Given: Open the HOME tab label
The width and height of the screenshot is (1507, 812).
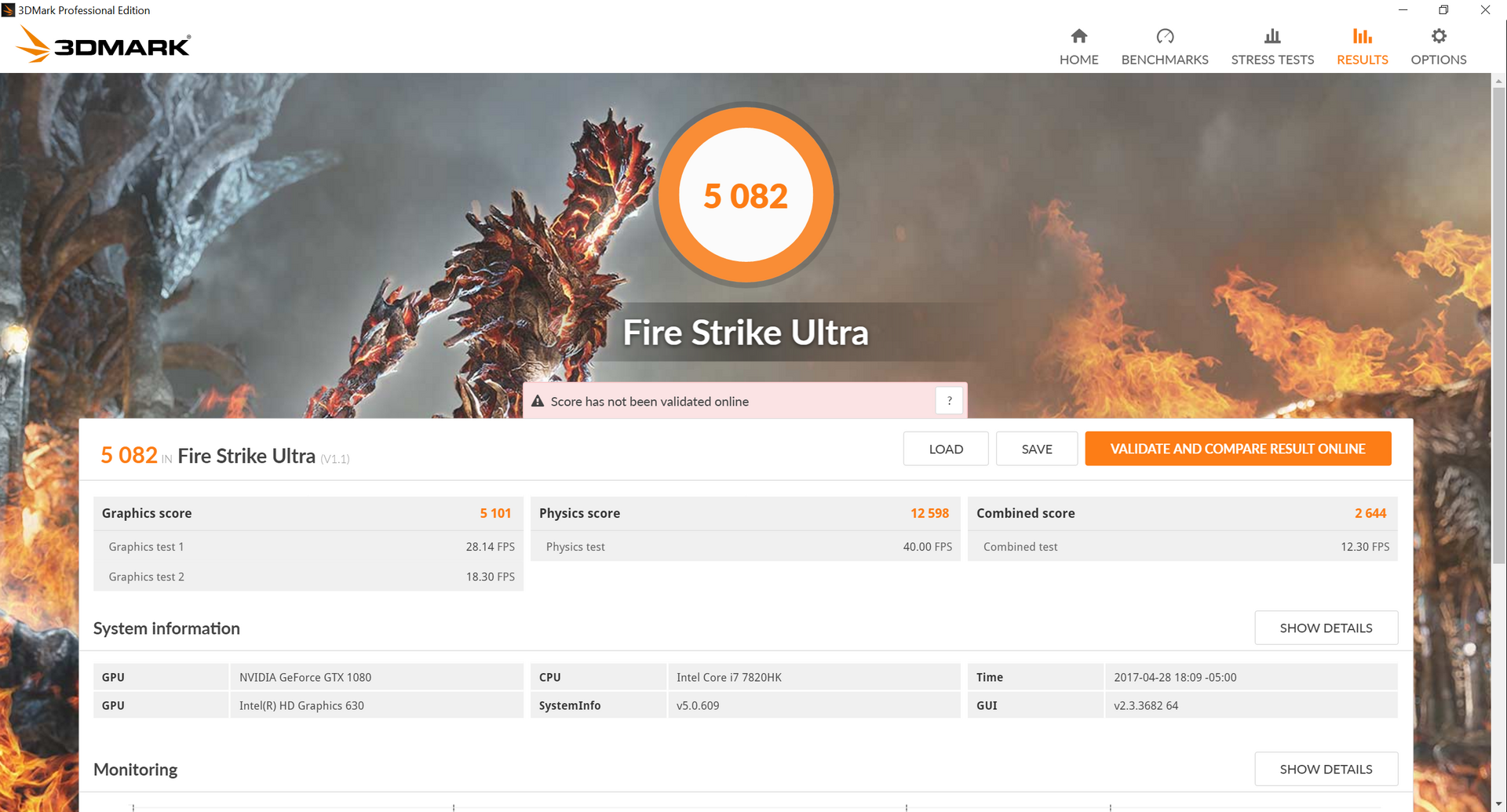Looking at the screenshot, I should pos(1079,60).
